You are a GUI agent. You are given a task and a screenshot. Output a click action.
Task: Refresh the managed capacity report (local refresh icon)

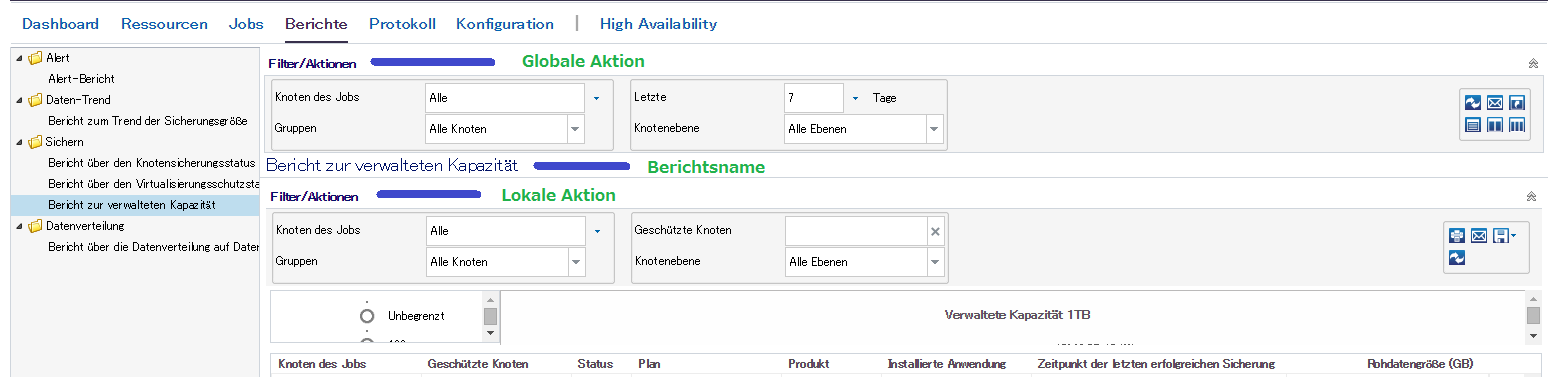[1457, 258]
